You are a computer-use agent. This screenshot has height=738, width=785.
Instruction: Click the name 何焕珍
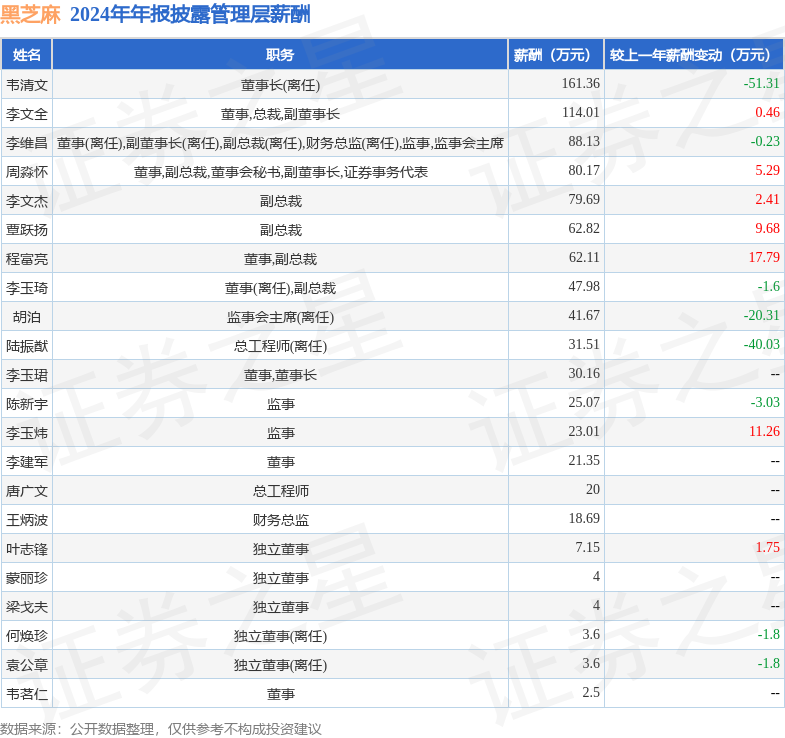click(27, 637)
